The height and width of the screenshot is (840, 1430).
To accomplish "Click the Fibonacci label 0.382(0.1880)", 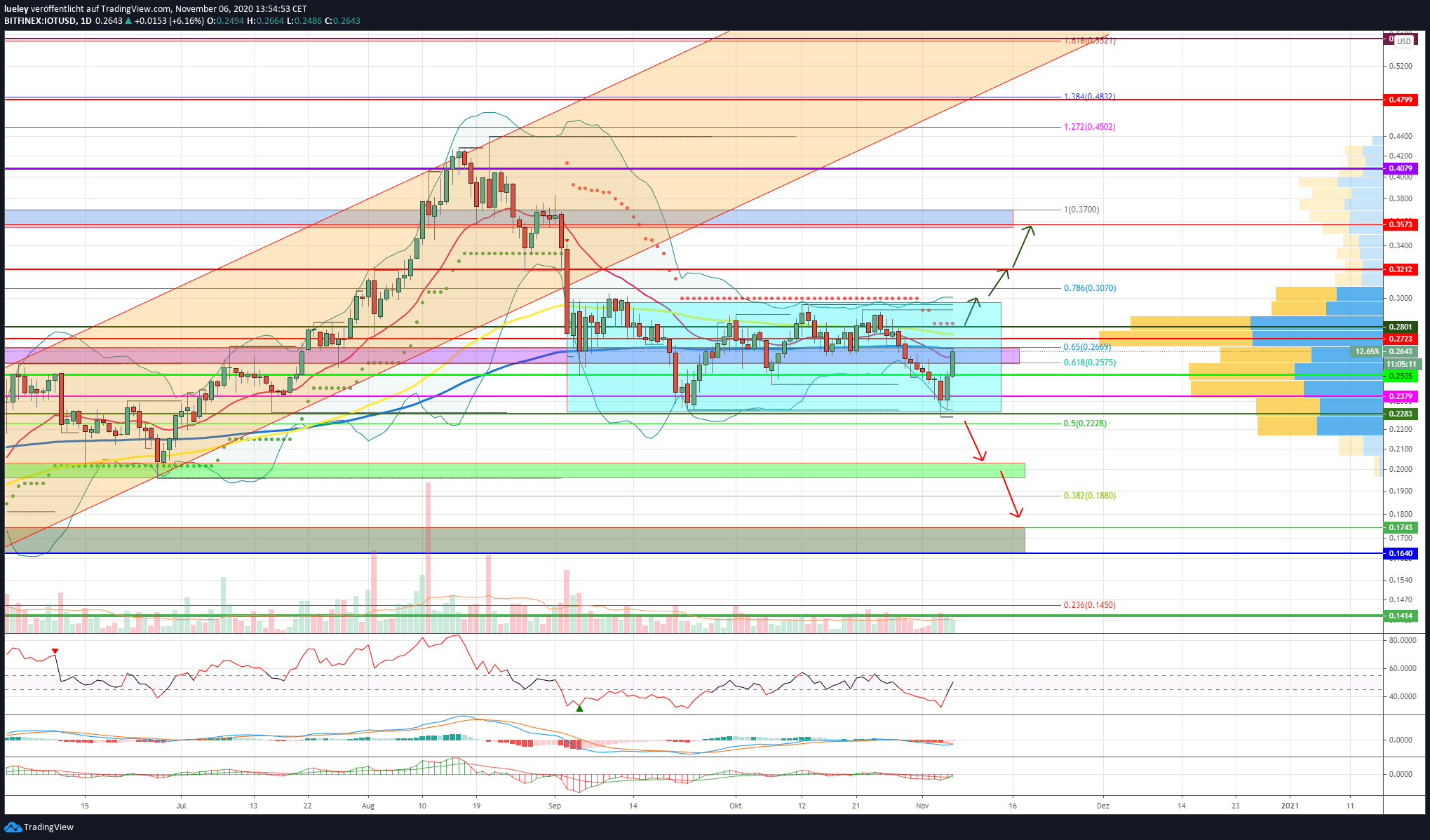I will pos(1090,496).
